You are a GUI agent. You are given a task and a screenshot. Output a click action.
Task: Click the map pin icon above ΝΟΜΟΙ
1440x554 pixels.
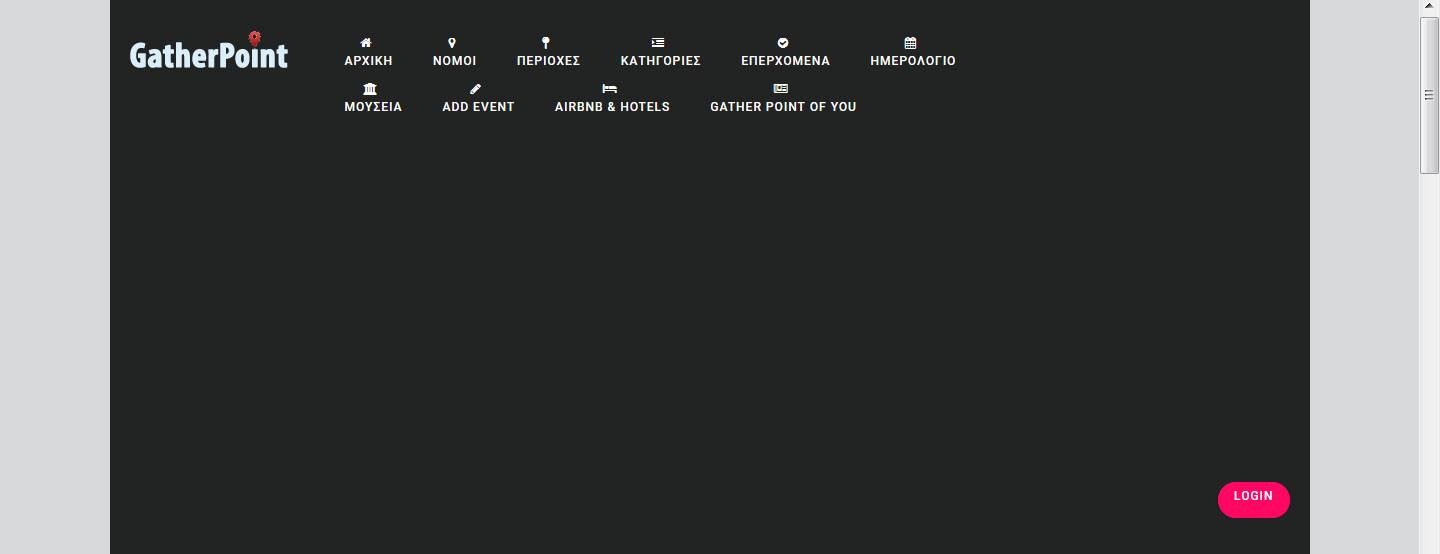point(452,43)
